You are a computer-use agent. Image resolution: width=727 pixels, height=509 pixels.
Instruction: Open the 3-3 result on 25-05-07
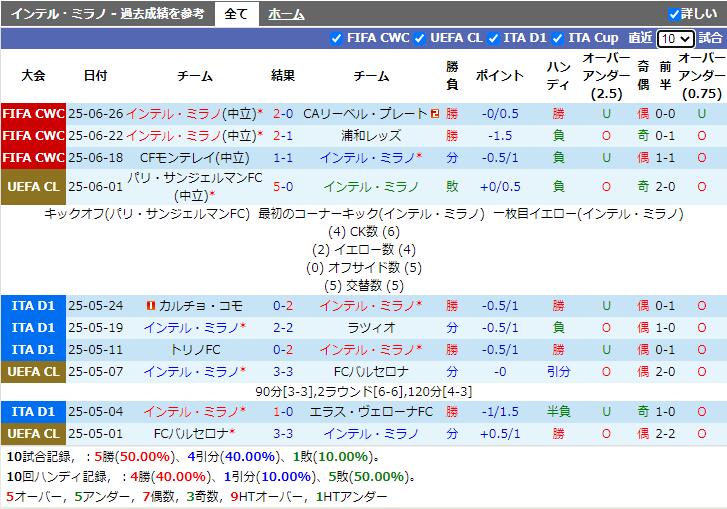click(x=283, y=372)
